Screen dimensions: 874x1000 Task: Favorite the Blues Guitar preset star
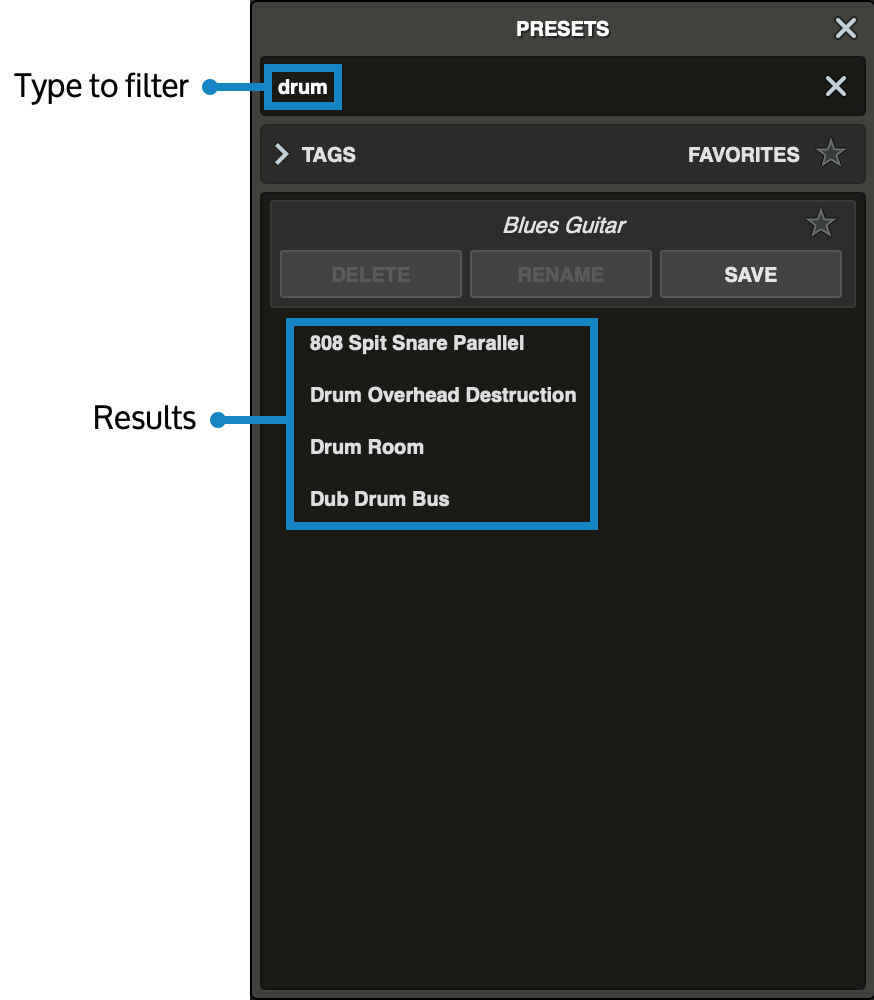click(820, 223)
